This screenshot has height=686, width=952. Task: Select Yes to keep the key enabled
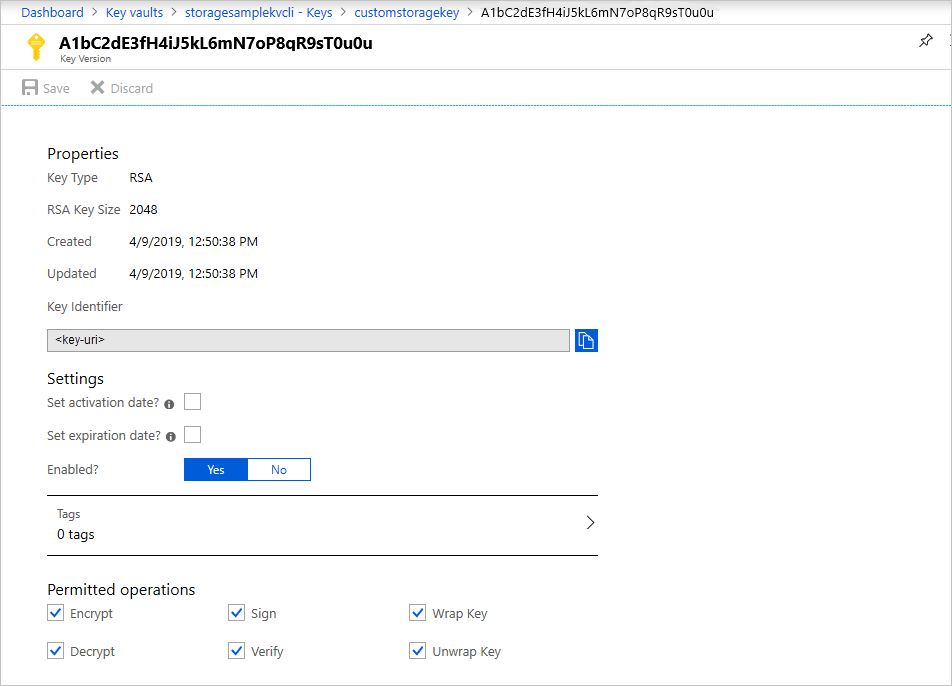pos(215,469)
